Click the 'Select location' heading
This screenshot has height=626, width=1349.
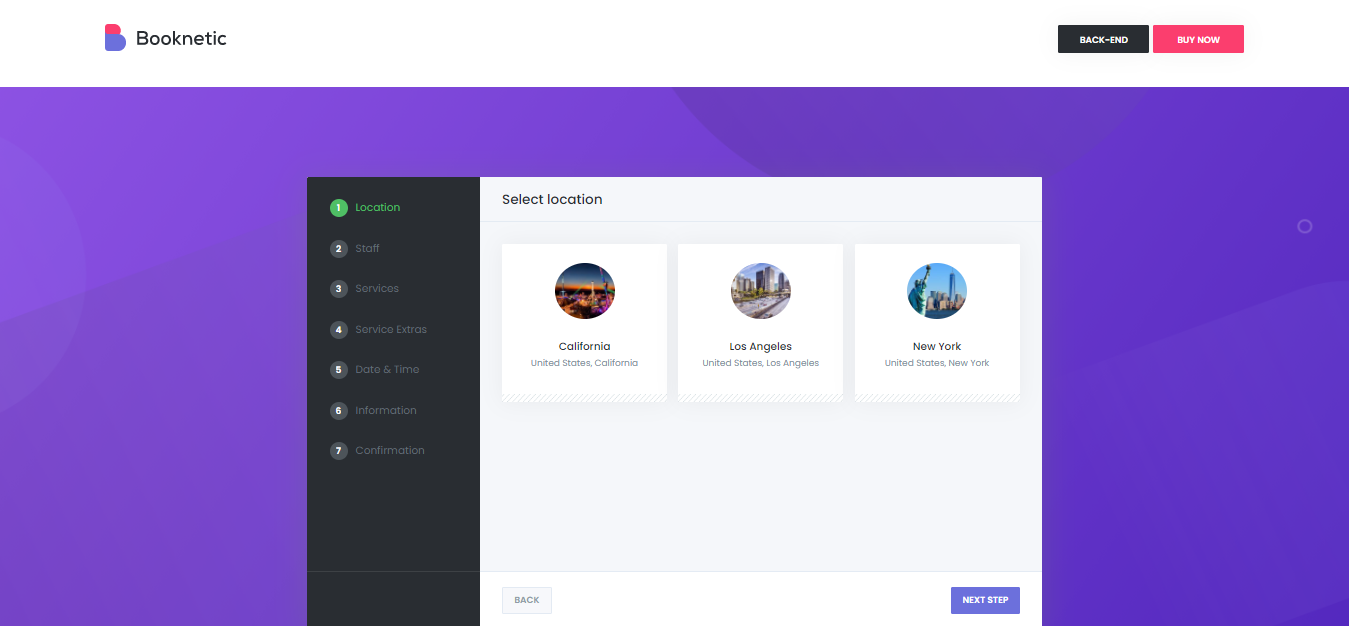552,199
